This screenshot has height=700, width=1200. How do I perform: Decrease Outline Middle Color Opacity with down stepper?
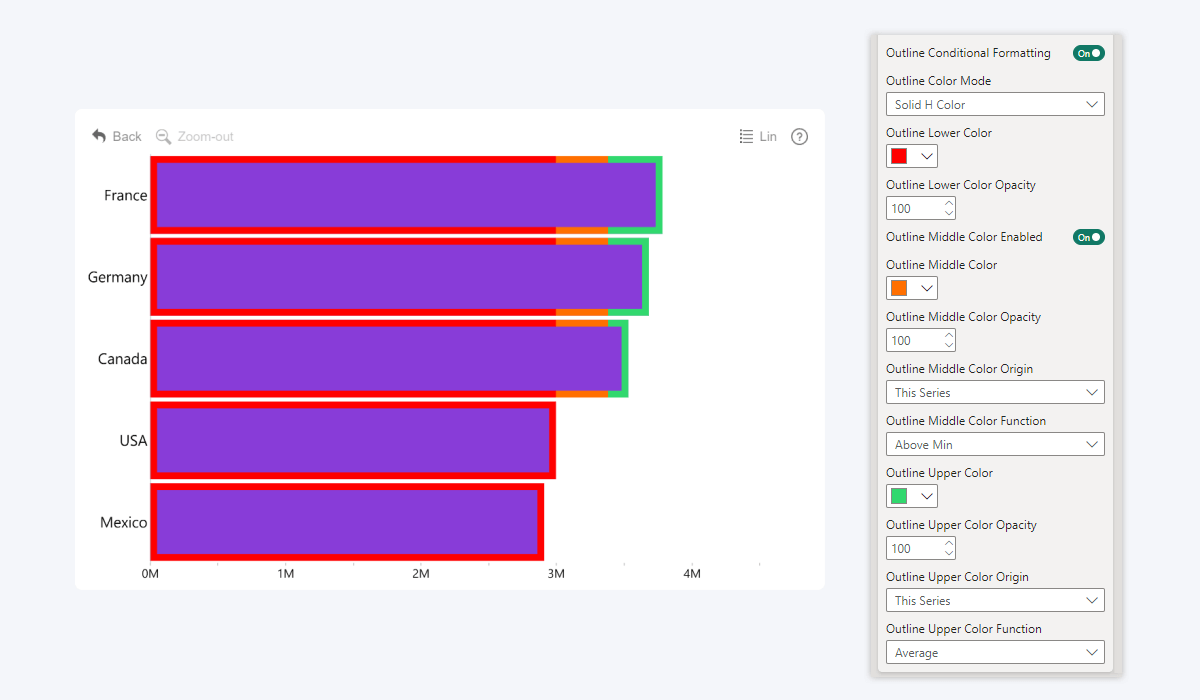pyautogui.click(x=949, y=346)
